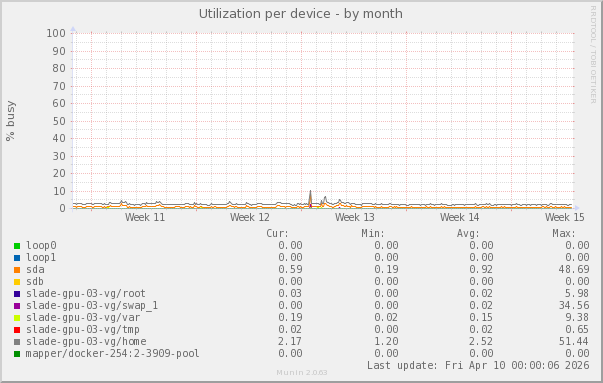
Task: Click var max value 9.38
Action: tap(577, 317)
